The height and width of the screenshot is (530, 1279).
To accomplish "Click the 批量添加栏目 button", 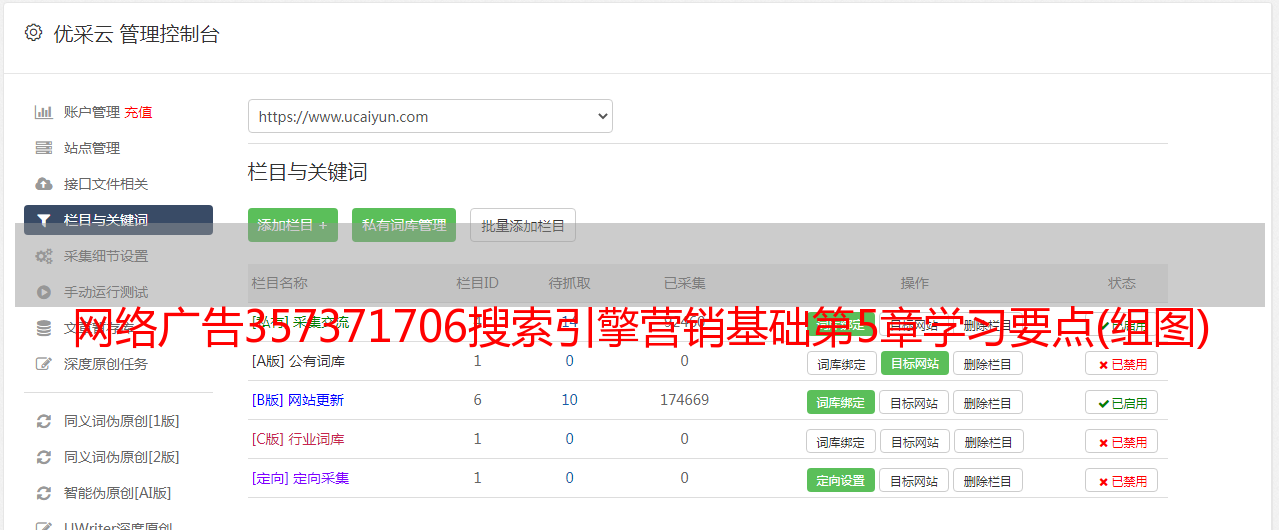I will click(x=523, y=225).
